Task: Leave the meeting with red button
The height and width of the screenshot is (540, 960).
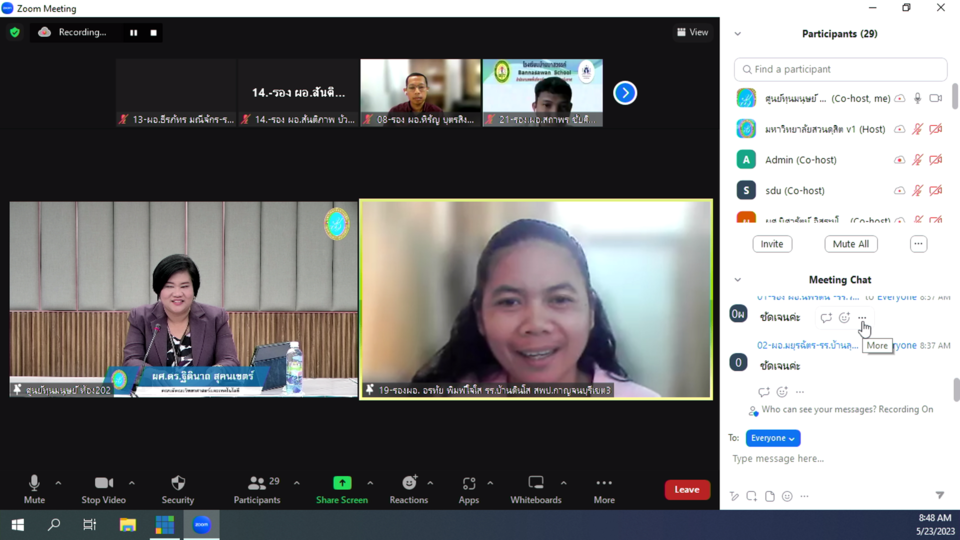Action: click(687, 489)
